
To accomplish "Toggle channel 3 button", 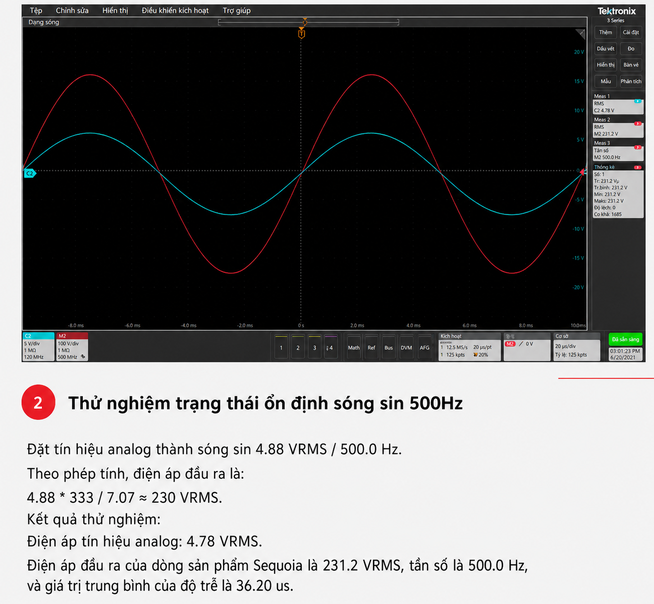I will [x=314, y=347].
